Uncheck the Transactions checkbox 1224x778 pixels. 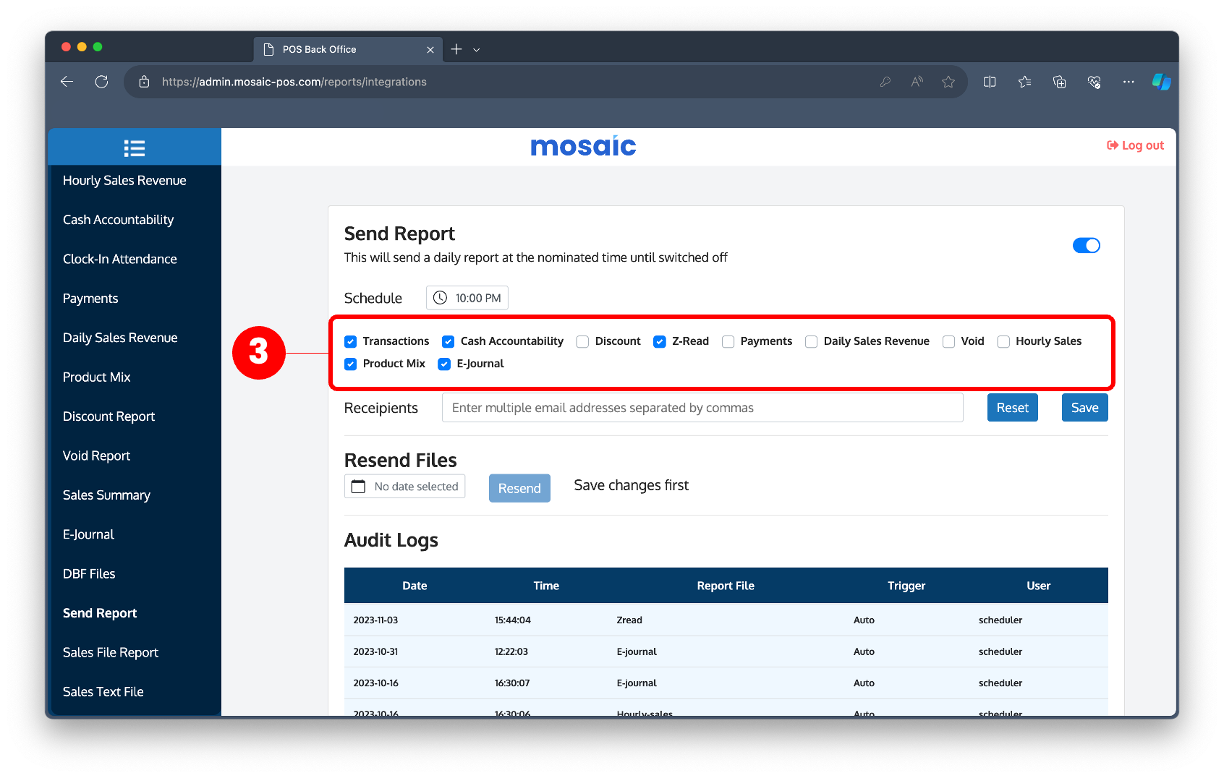(350, 341)
